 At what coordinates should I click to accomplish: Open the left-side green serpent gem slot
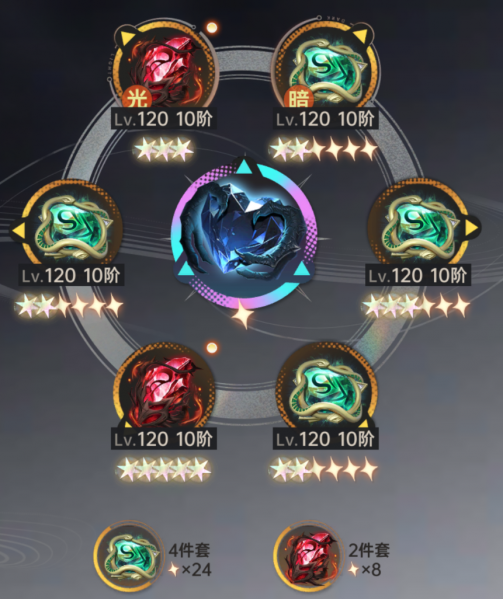point(71,226)
